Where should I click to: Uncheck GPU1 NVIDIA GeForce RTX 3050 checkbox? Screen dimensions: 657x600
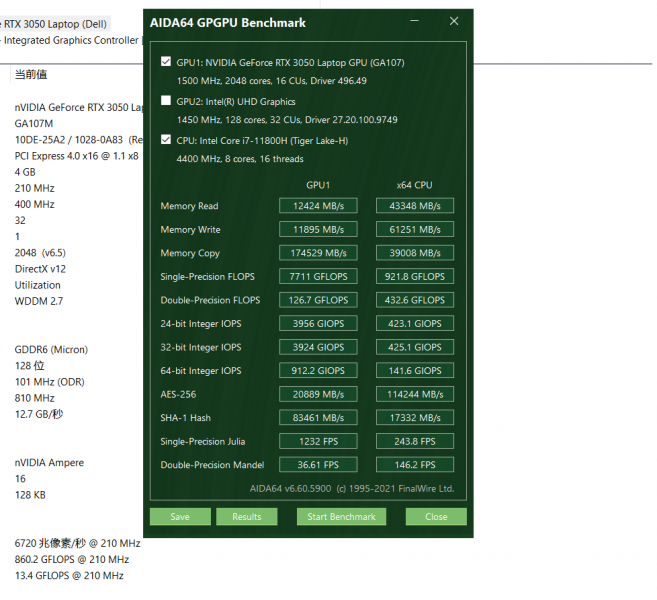[165, 62]
